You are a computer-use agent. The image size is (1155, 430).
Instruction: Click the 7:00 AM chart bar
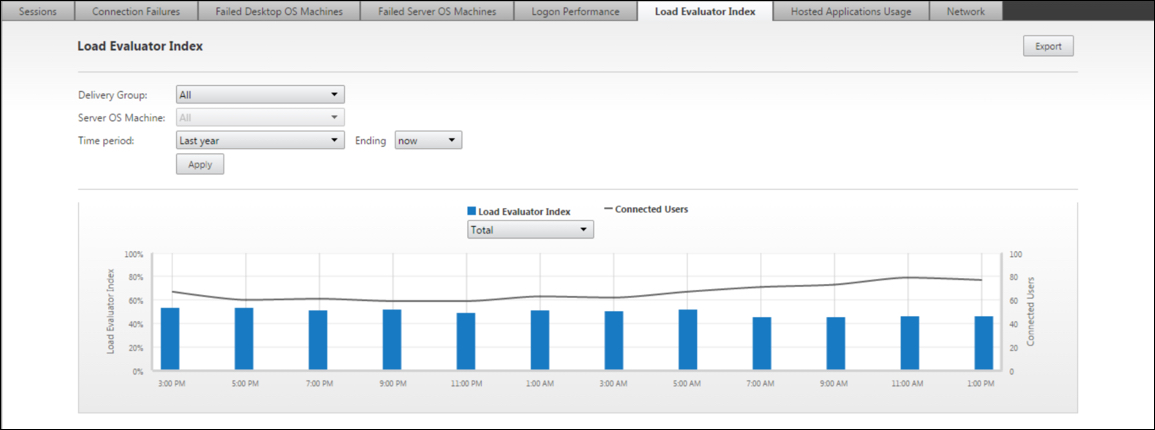(x=762, y=343)
